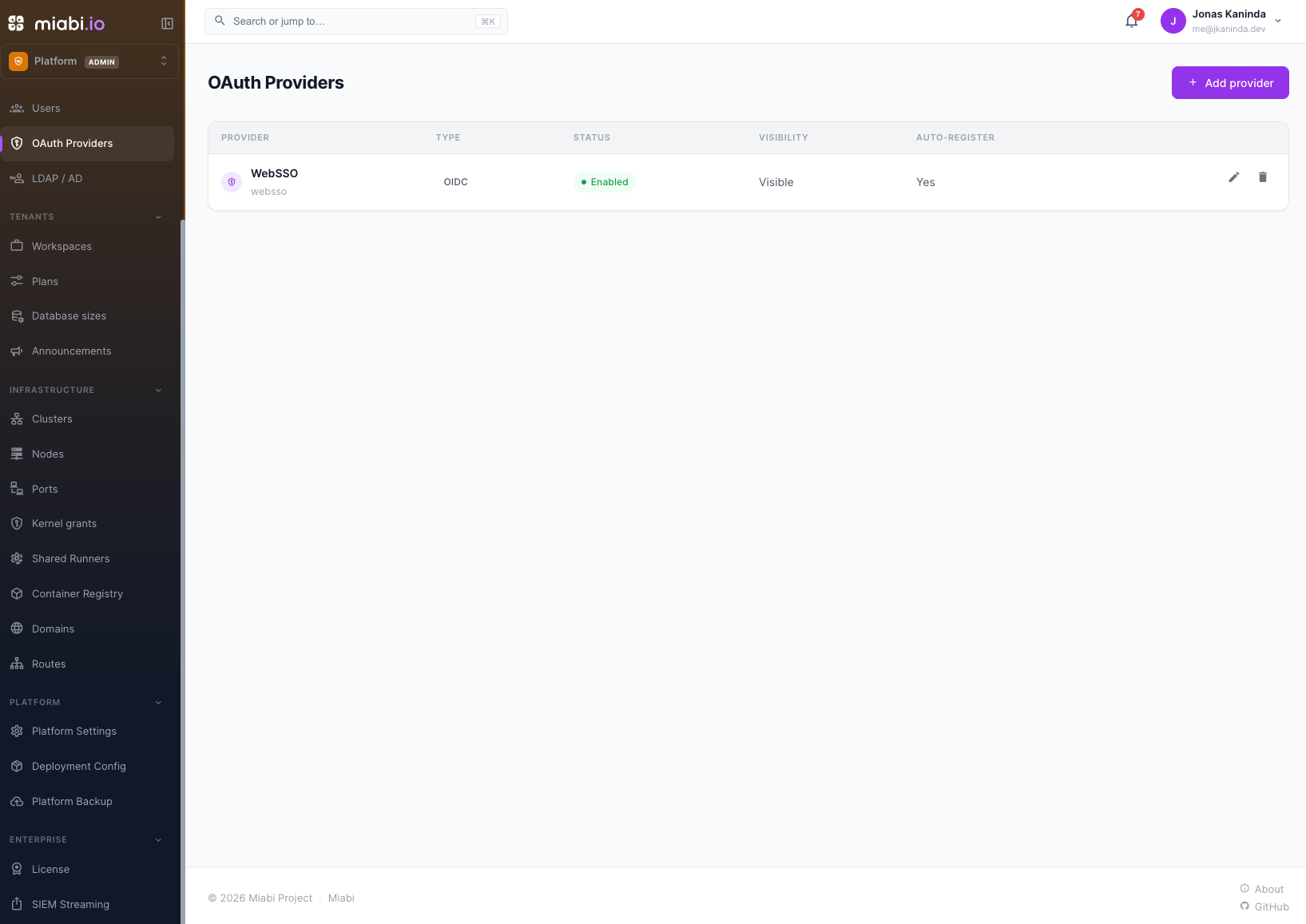Click the Domains globe icon
The width and height of the screenshot is (1306, 924).
click(17, 629)
